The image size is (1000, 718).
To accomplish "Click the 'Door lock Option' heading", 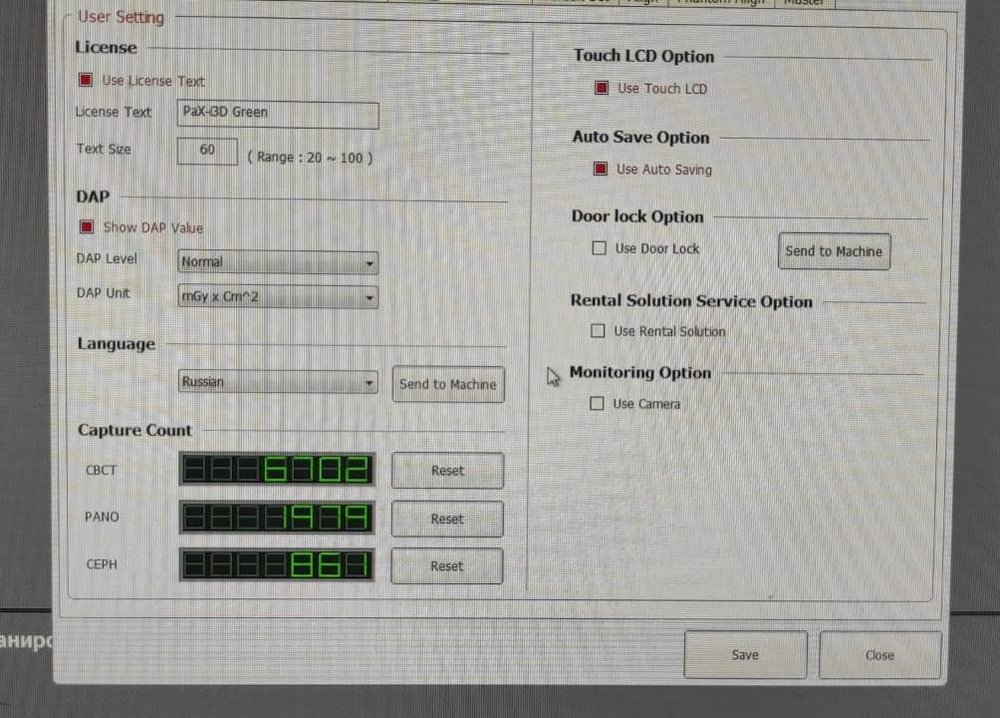I will 638,217.
